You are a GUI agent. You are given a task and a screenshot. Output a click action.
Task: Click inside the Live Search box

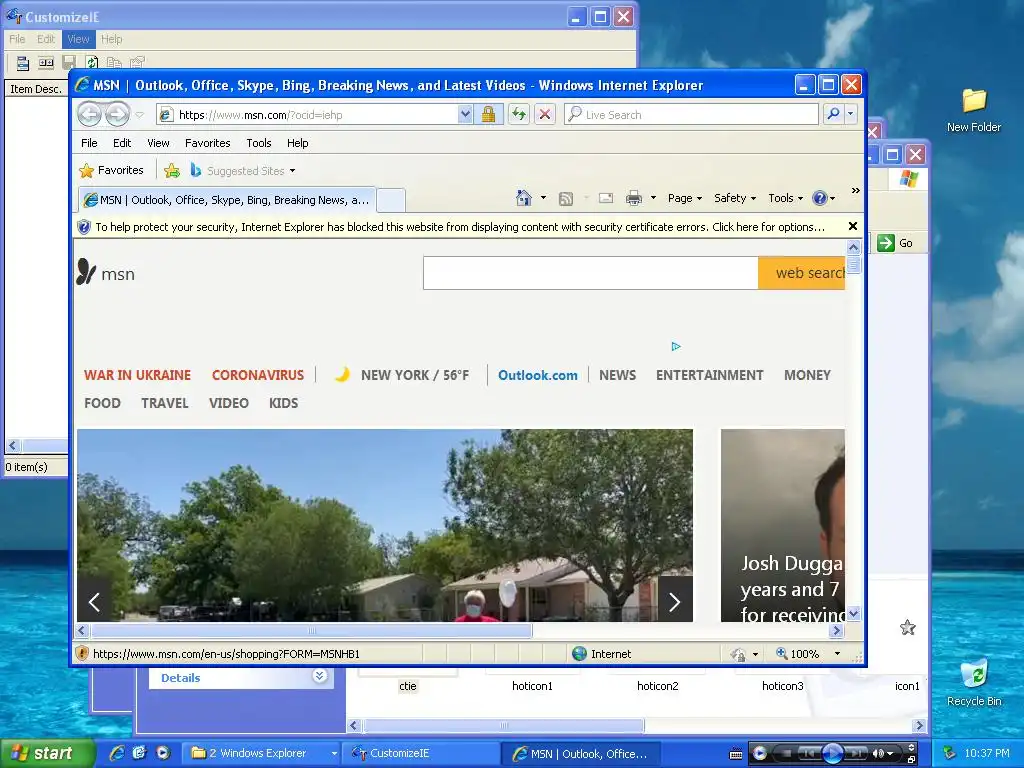point(691,115)
